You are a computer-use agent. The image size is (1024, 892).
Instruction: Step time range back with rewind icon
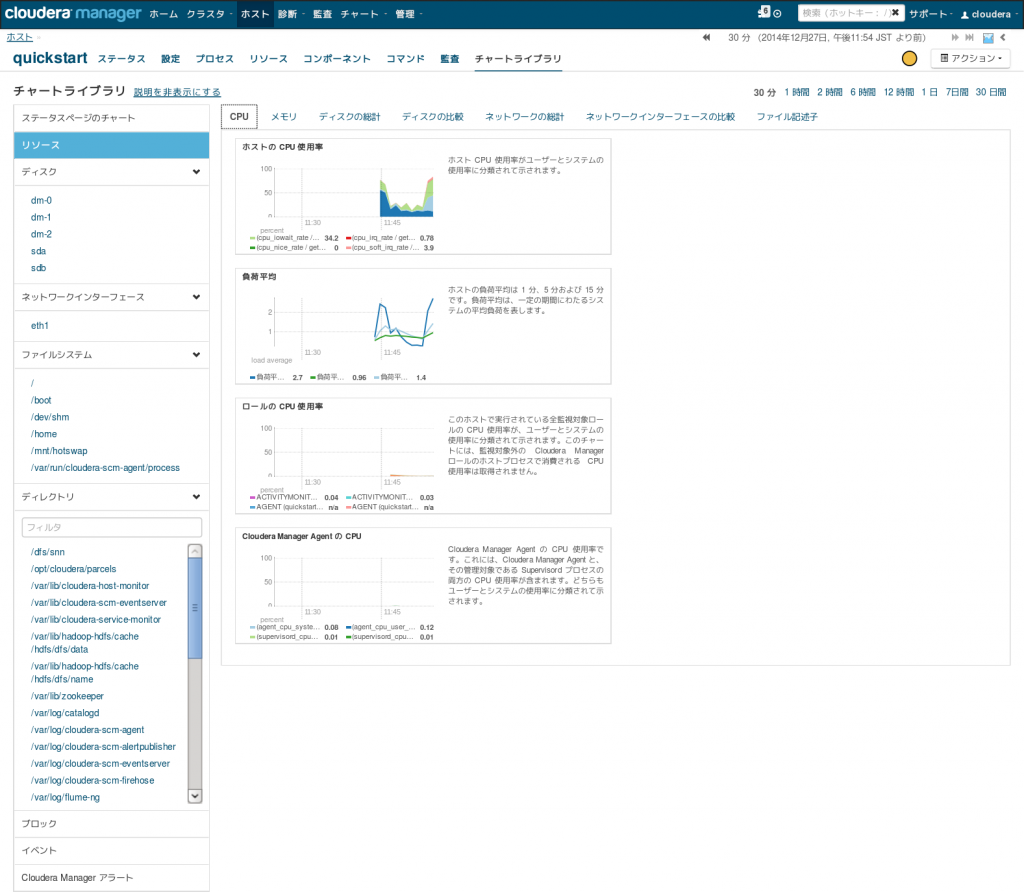pyautogui.click(x=706, y=38)
